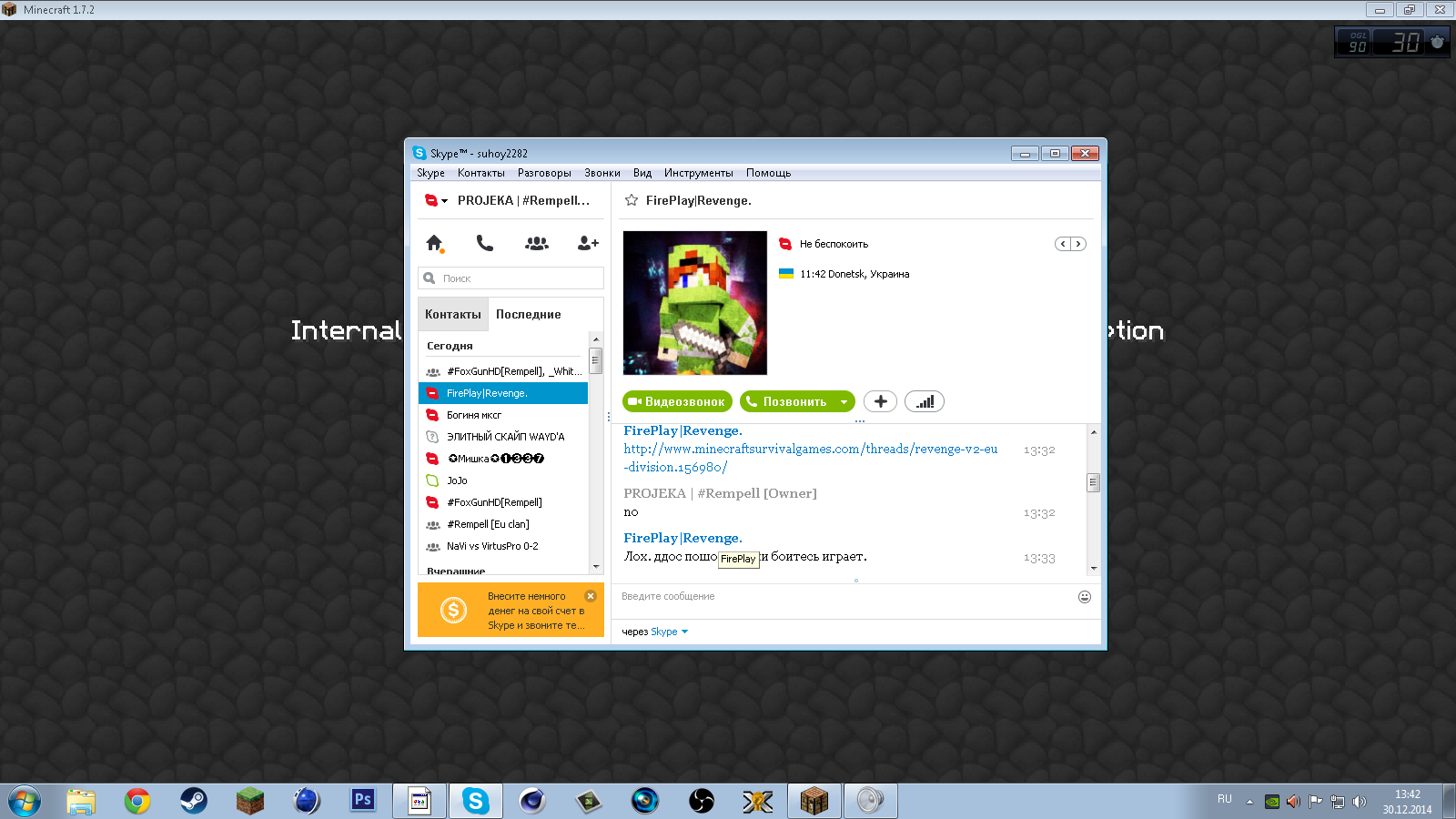Check call quality signal bars icon
Screen dimensions: 1456x819
coord(925,401)
